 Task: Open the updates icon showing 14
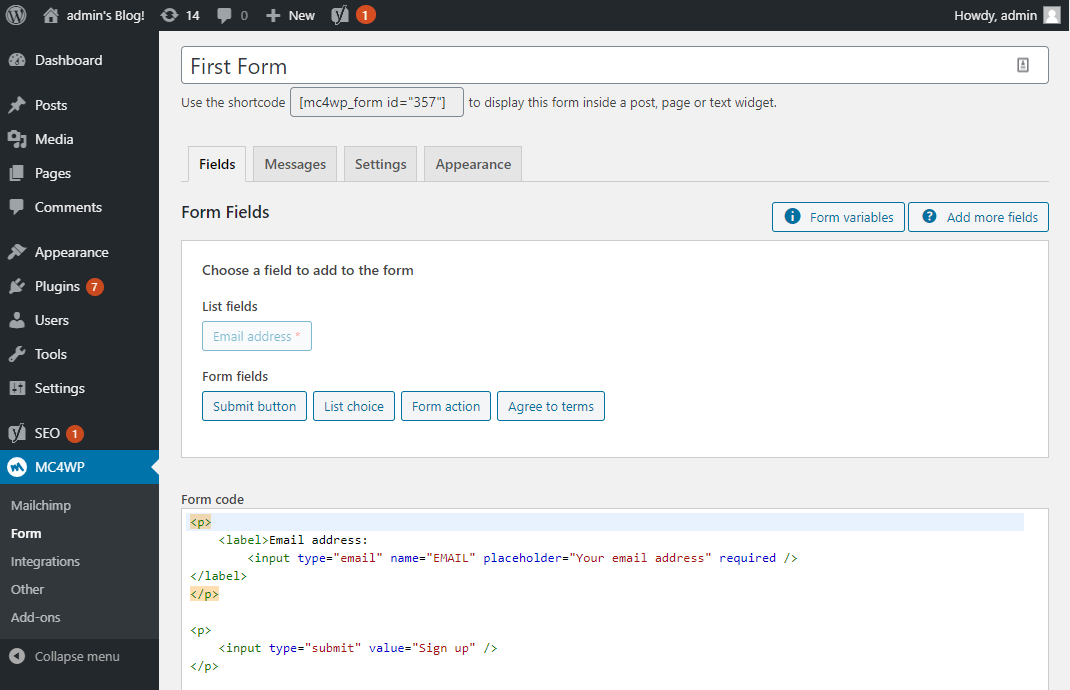(169, 15)
